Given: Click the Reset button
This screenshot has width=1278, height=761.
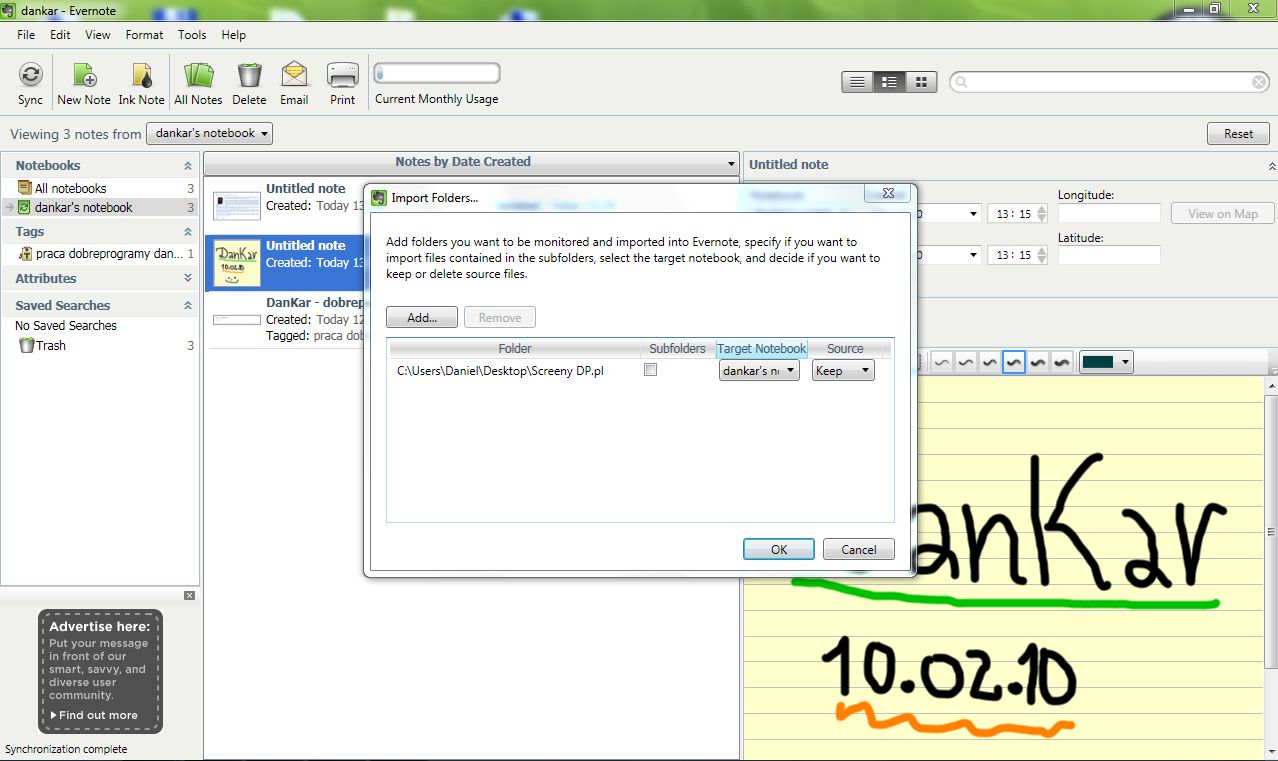Looking at the screenshot, I should (x=1238, y=134).
